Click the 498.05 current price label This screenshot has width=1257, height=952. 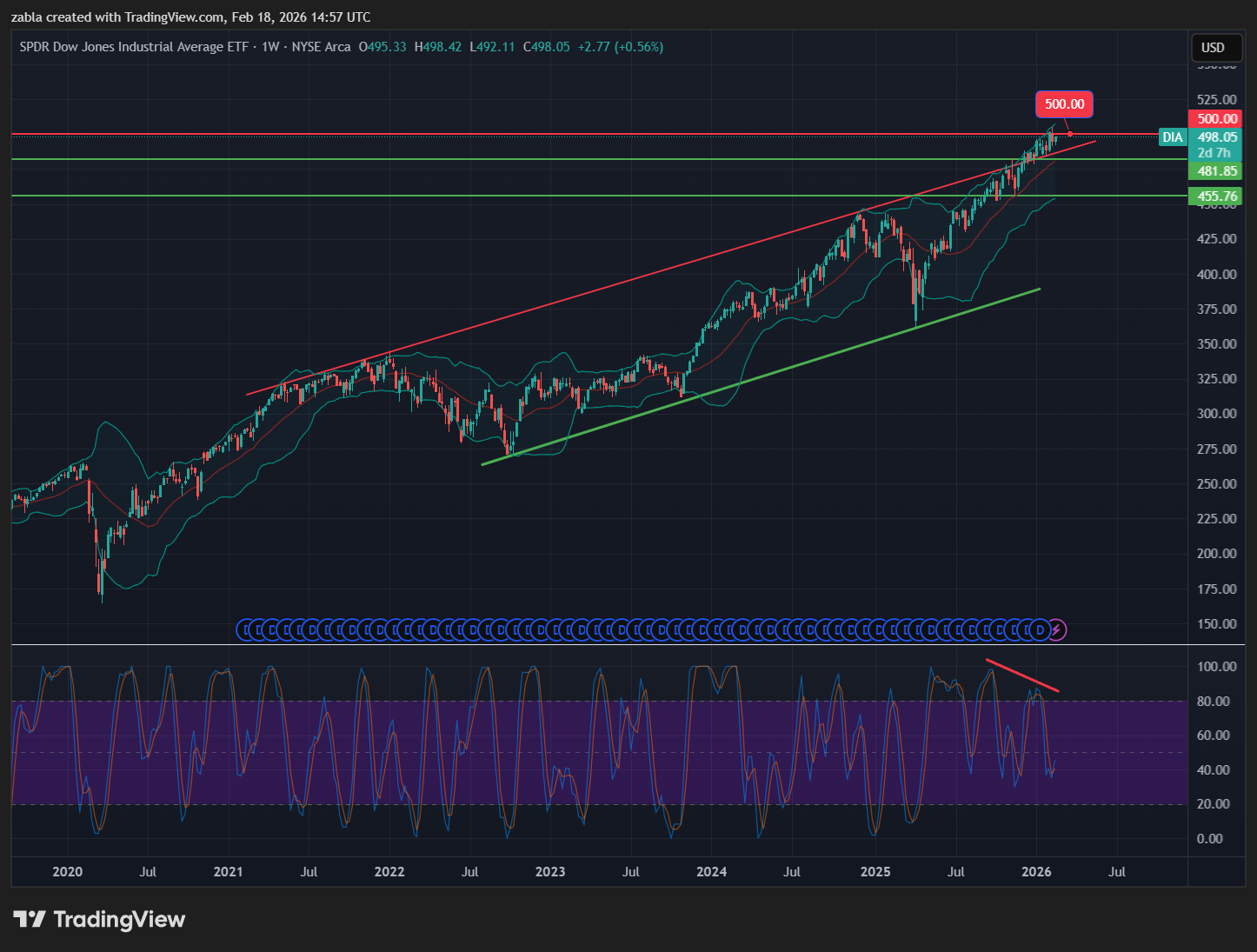click(1217, 137)
